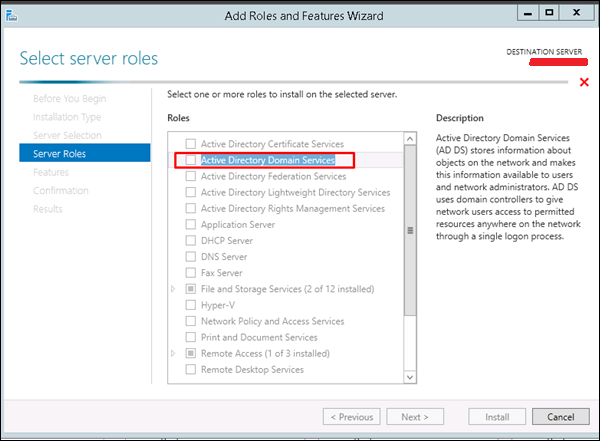Maximize the wizard window
The image size is (600, 441).
point(549,13)
